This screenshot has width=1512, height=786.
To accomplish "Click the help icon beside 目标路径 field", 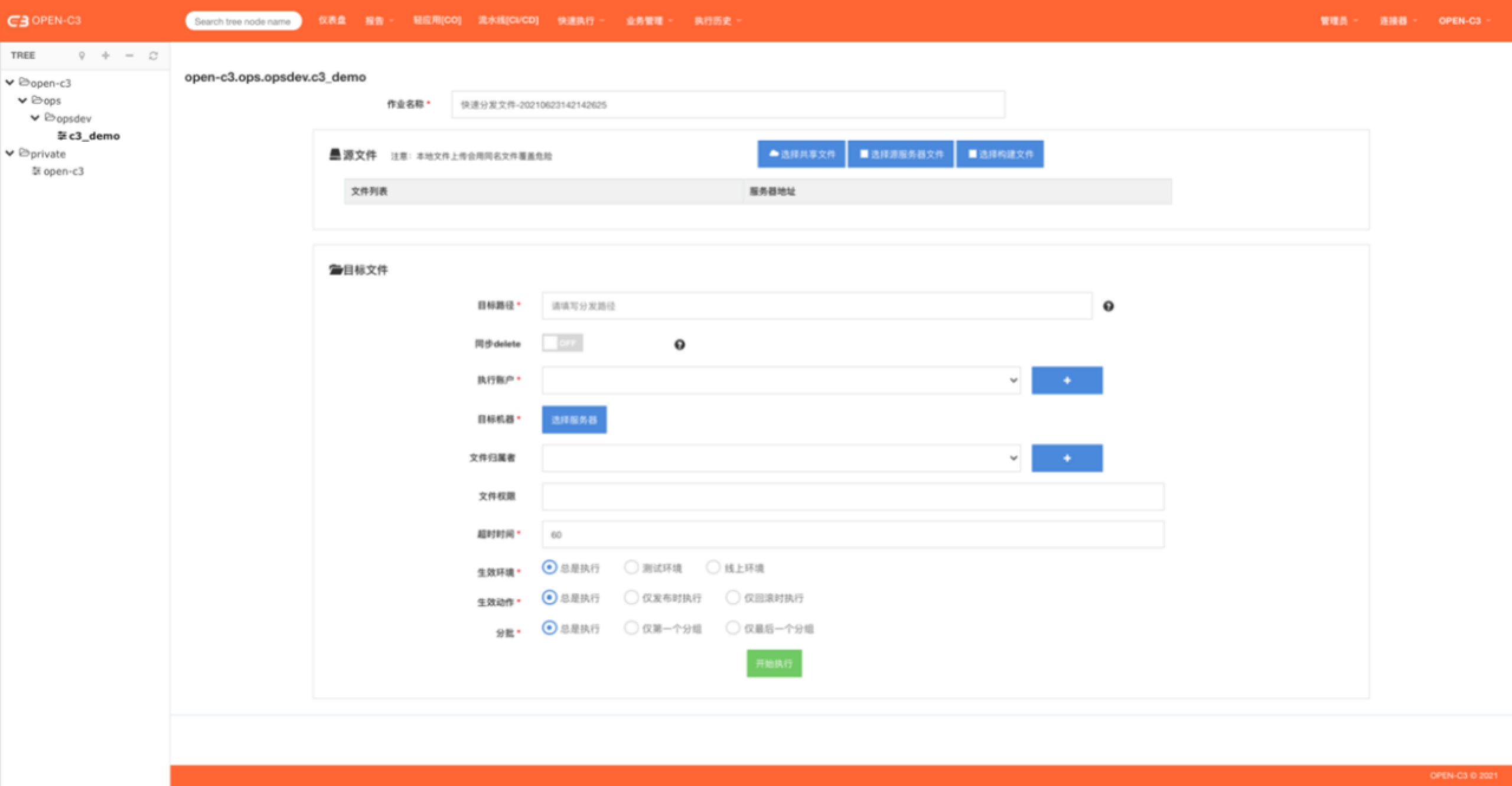I will (1108, 306).
